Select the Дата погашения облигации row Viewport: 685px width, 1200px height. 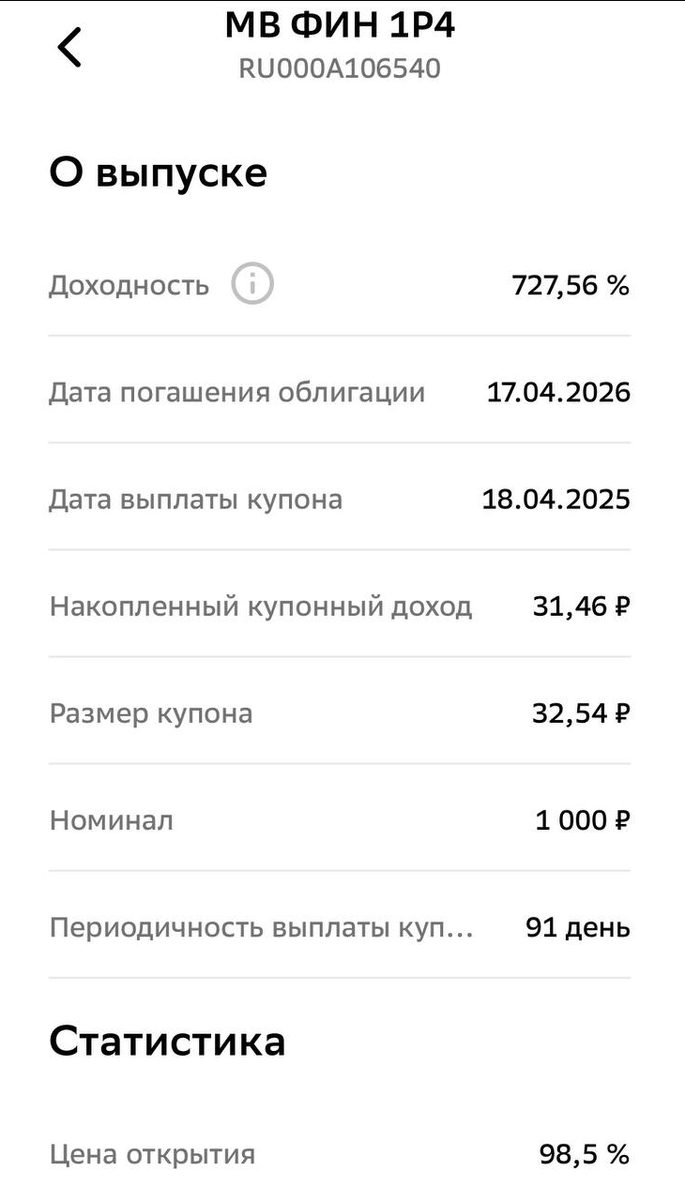pos(237,392)
